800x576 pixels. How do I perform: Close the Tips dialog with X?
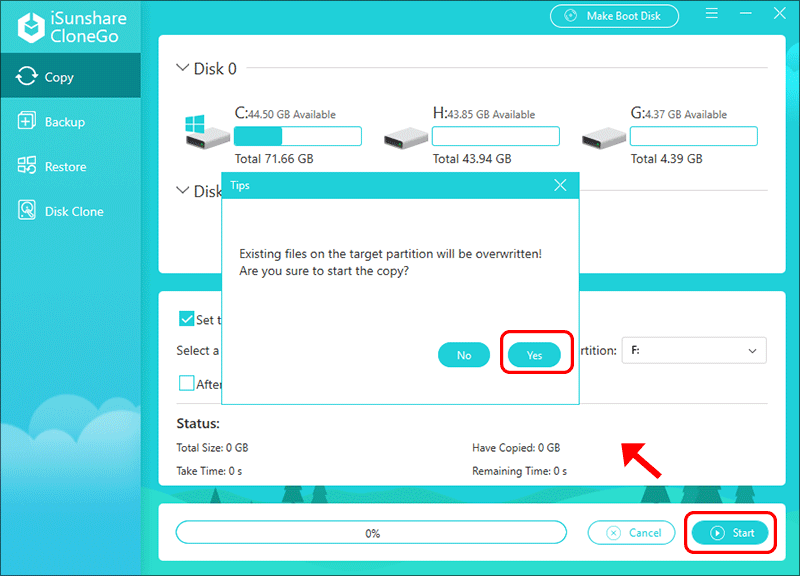pos(560,185)
